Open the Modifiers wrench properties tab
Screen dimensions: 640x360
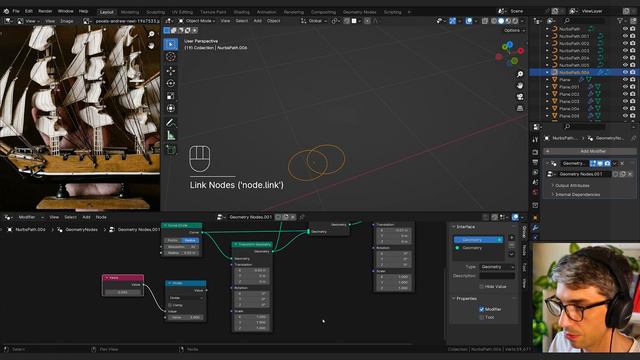535,227
